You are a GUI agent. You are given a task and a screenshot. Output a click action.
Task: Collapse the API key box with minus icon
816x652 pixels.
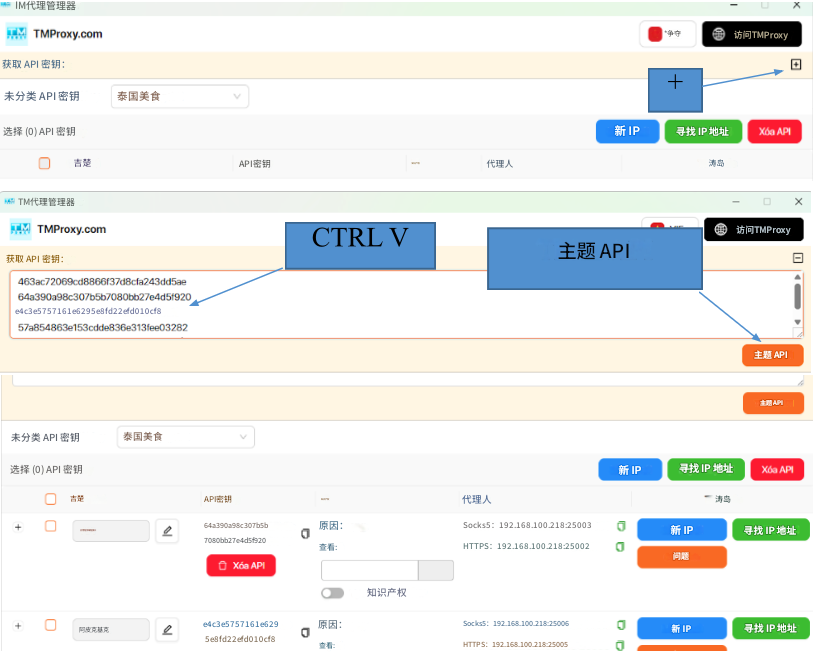tap(797, 258)
